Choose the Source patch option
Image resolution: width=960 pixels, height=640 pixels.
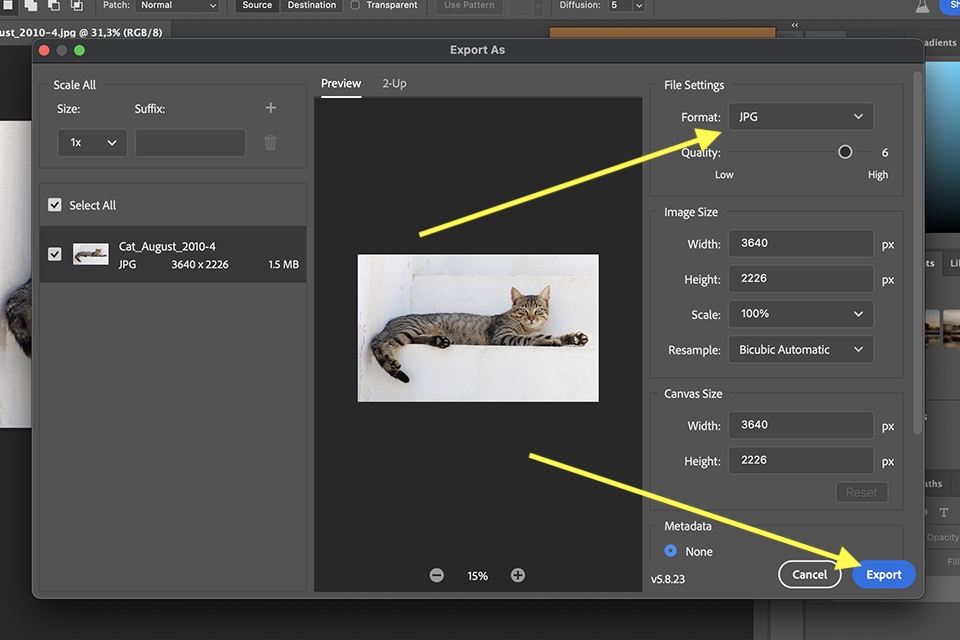(x=257, y=6)
